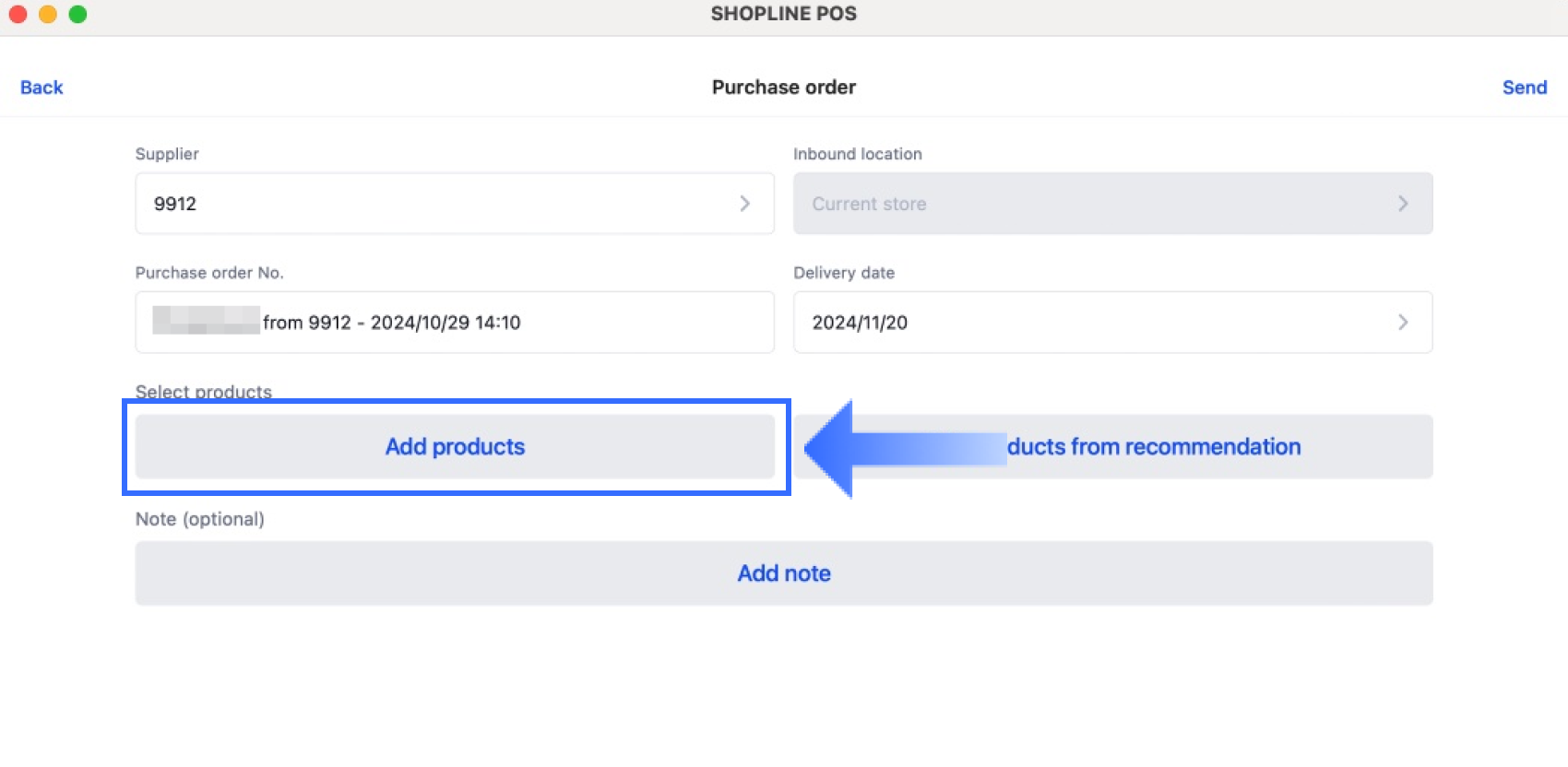Click the Inbound location chevron arrow
The height and width of the screenshot is (767, 1568).
1402,204
